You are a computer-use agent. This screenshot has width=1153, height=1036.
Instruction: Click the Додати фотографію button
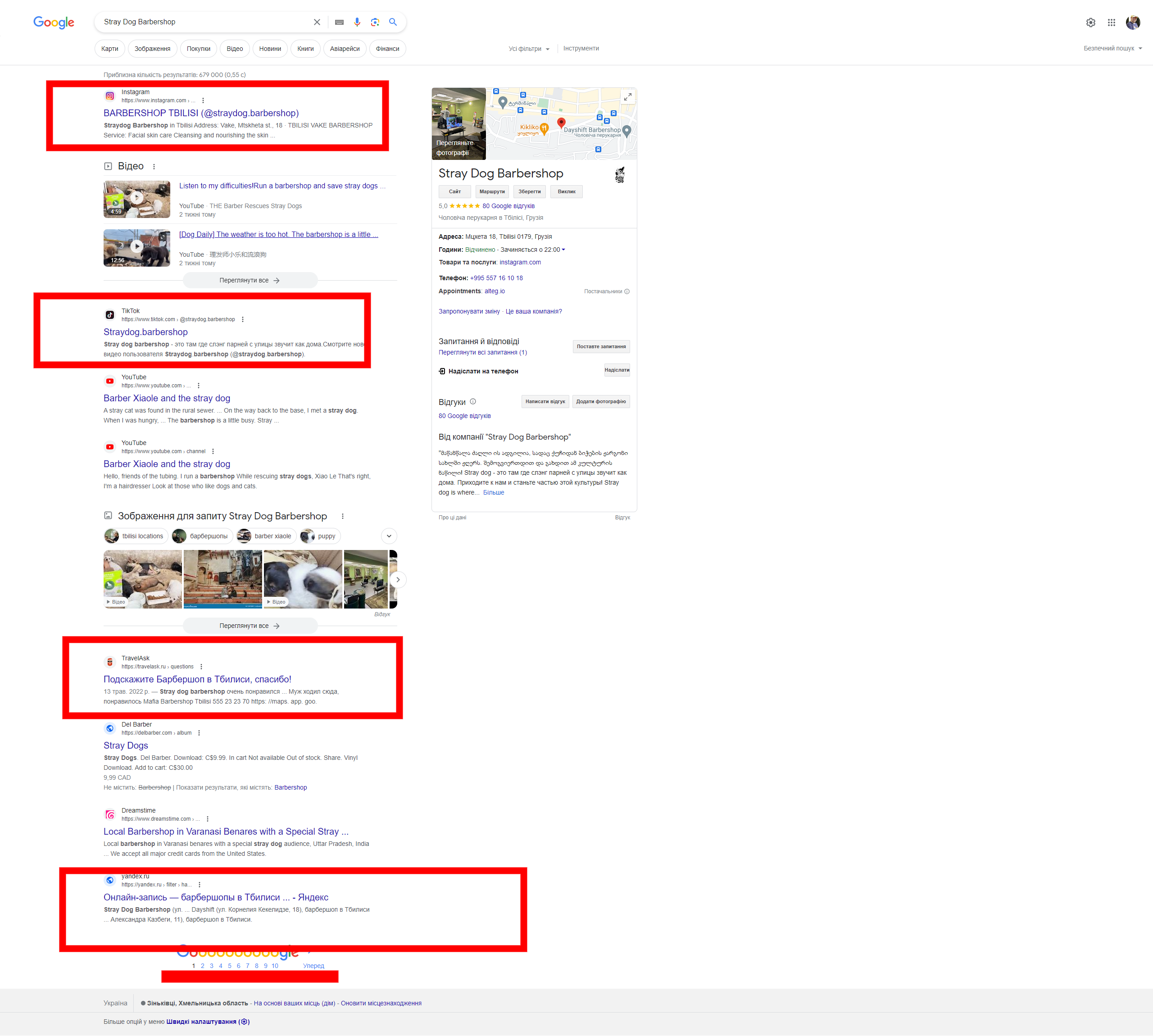pyautogui.click(x=600, y=401)
